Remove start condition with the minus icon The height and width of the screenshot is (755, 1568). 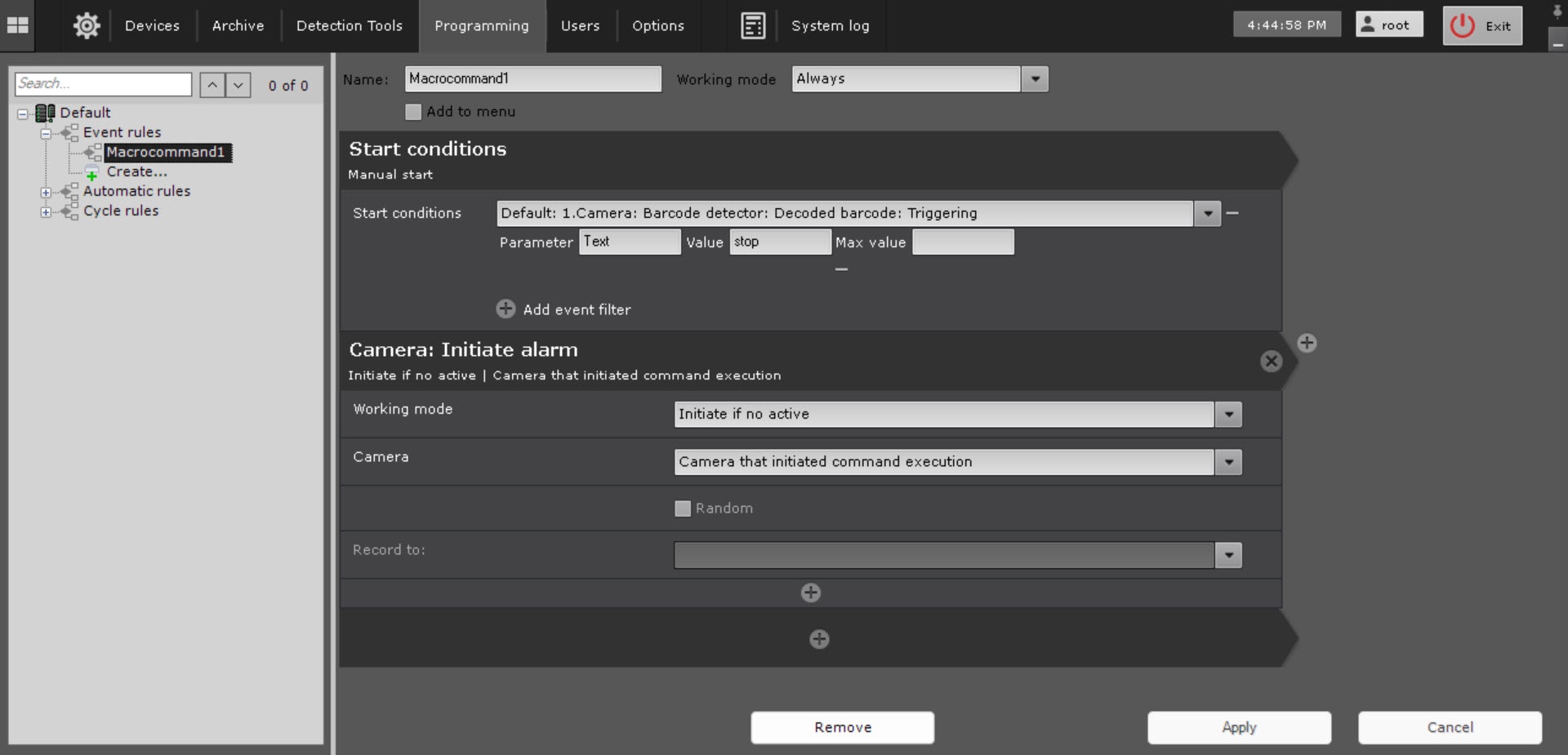click(1232, 214)
